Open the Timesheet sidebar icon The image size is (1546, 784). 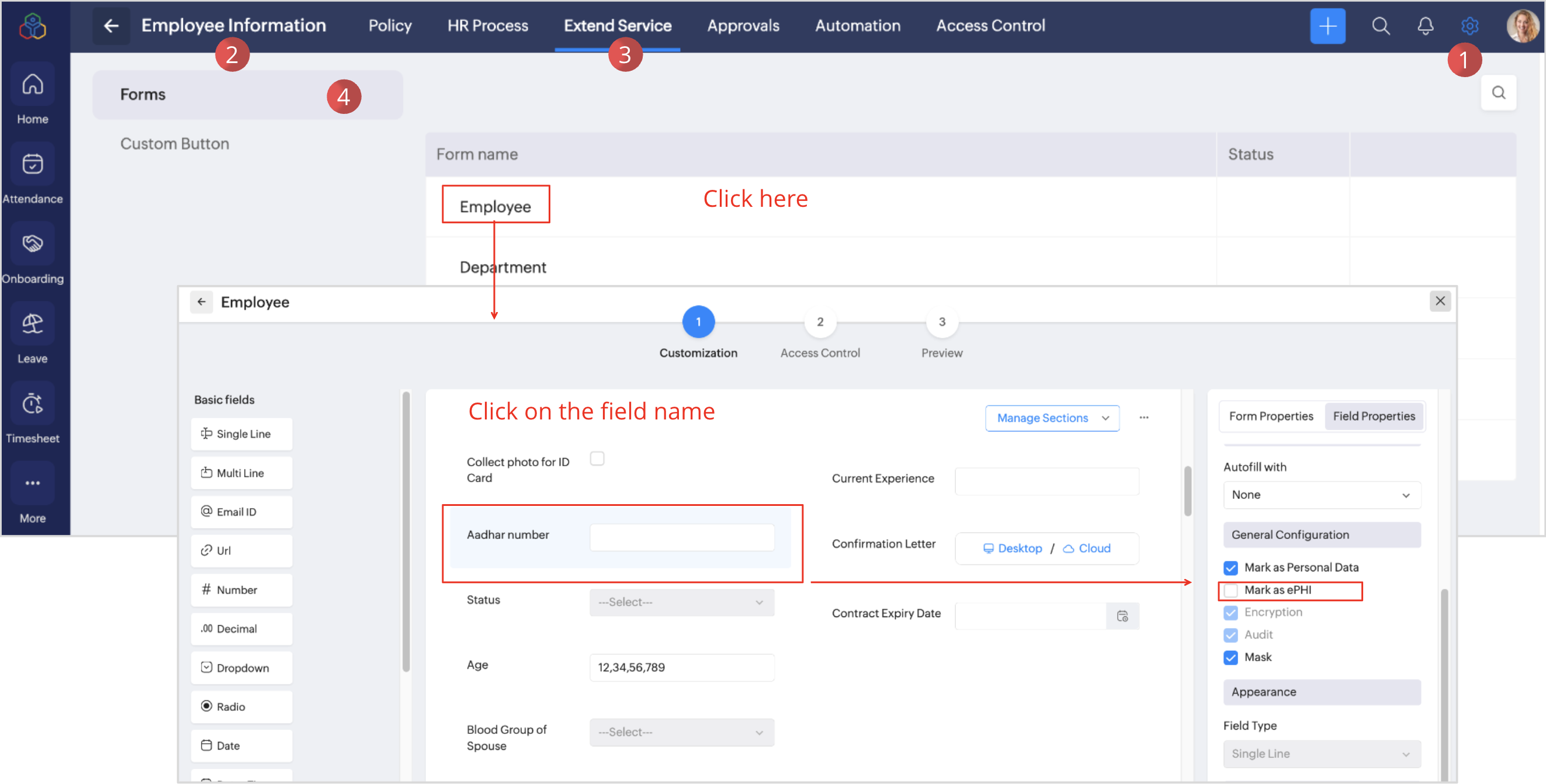[x=32, y=404]
